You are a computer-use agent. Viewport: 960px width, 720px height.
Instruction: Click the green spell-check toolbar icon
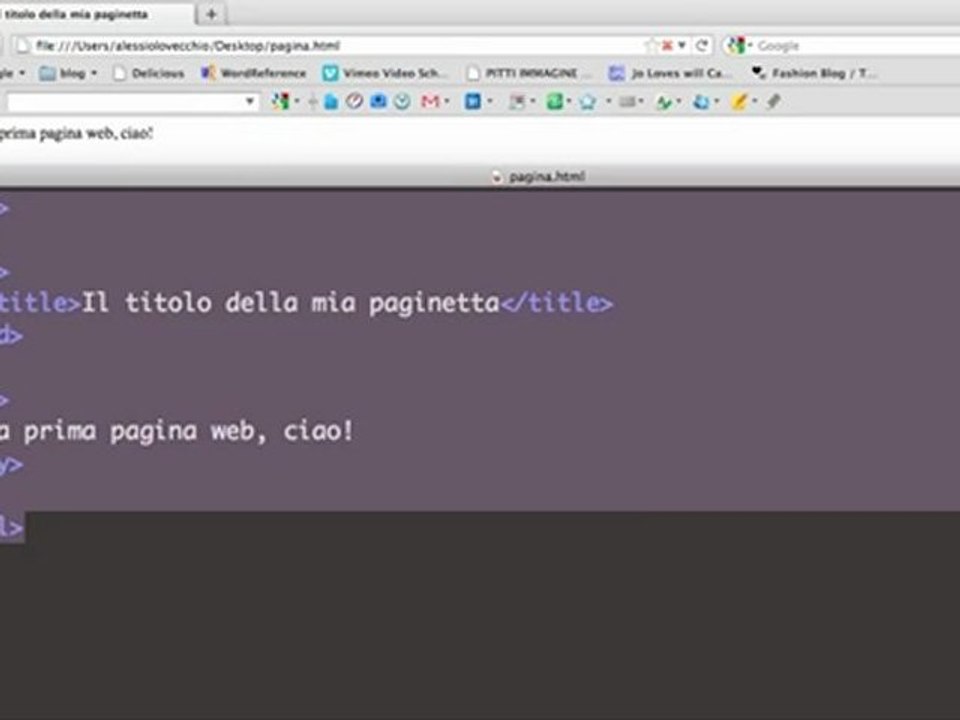pos(664,102)
